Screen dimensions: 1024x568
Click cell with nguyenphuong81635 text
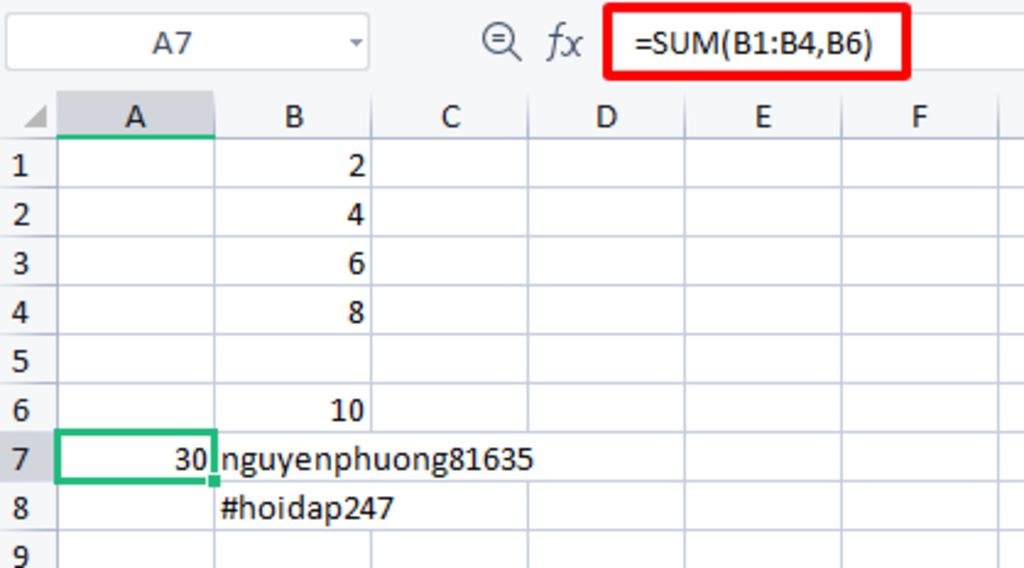(293, 459)
